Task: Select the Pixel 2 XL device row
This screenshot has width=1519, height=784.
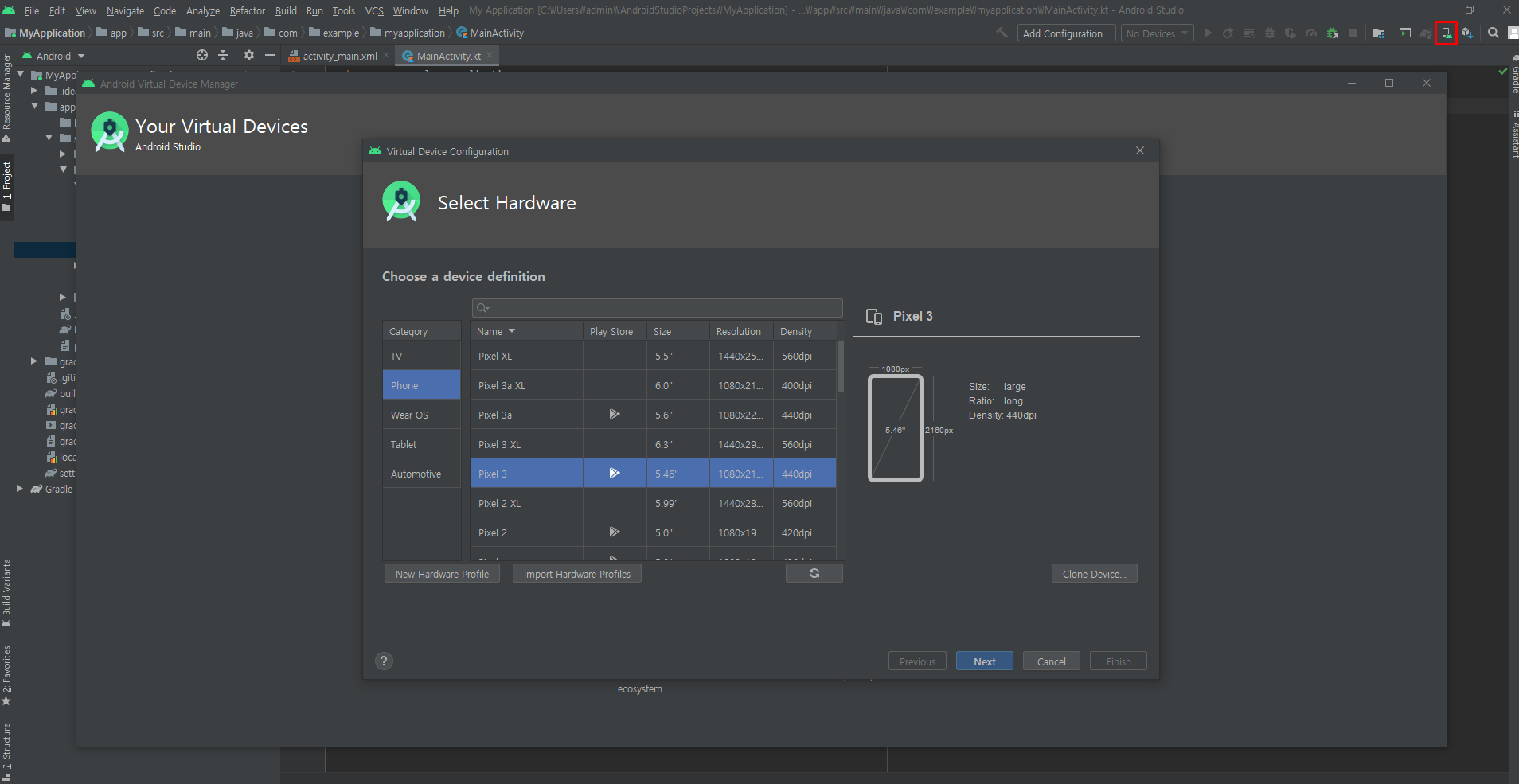Action: [x=654, y=503]
